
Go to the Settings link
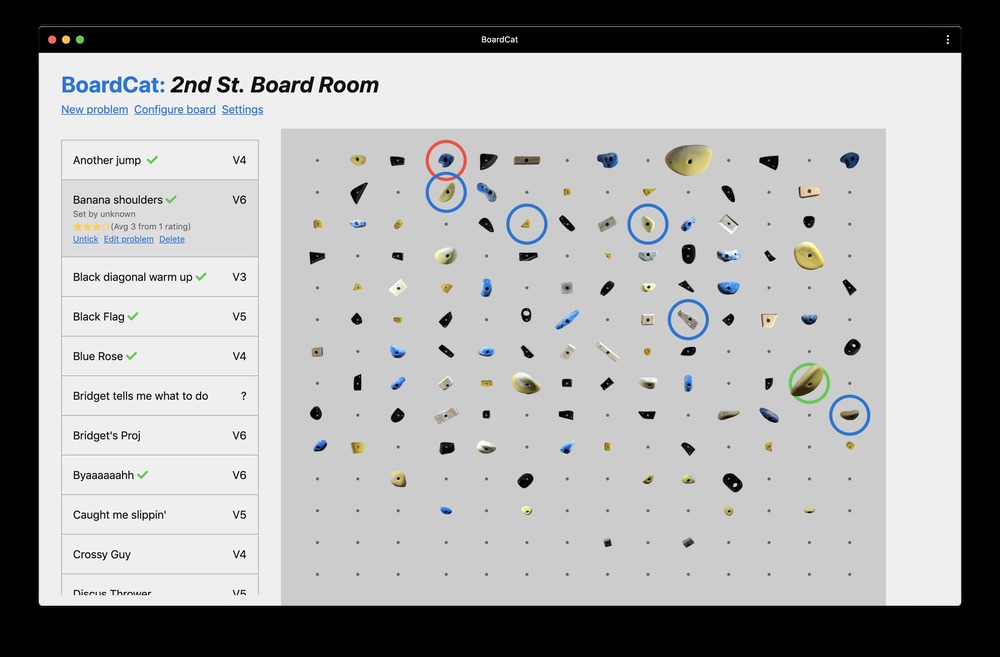[x=242, y=110]
